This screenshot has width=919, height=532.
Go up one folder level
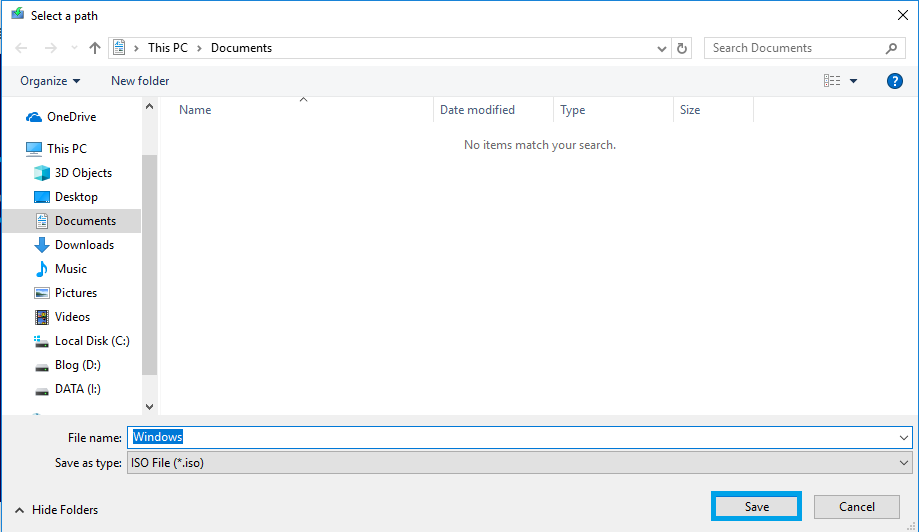pyautogui.click(x=94, y=48)
